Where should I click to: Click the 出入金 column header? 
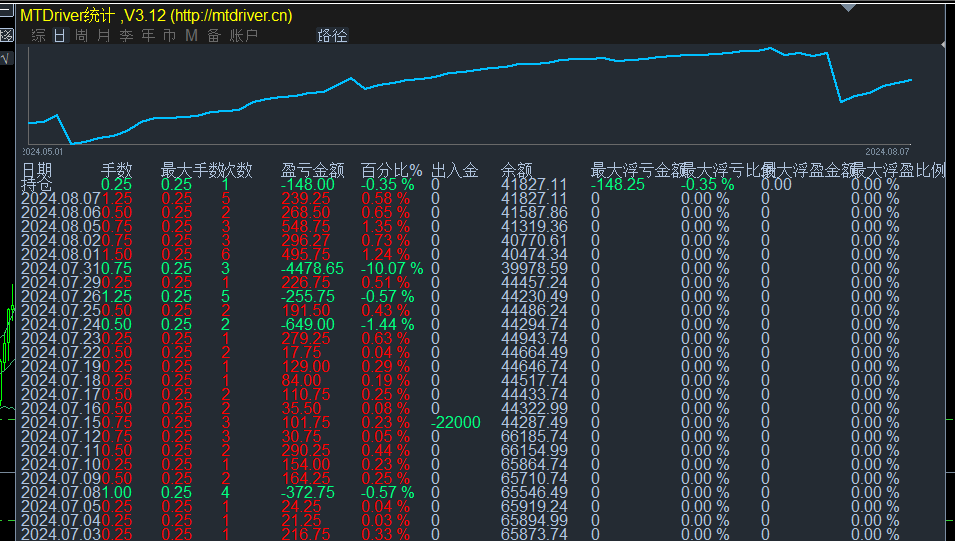click(454, 171)
